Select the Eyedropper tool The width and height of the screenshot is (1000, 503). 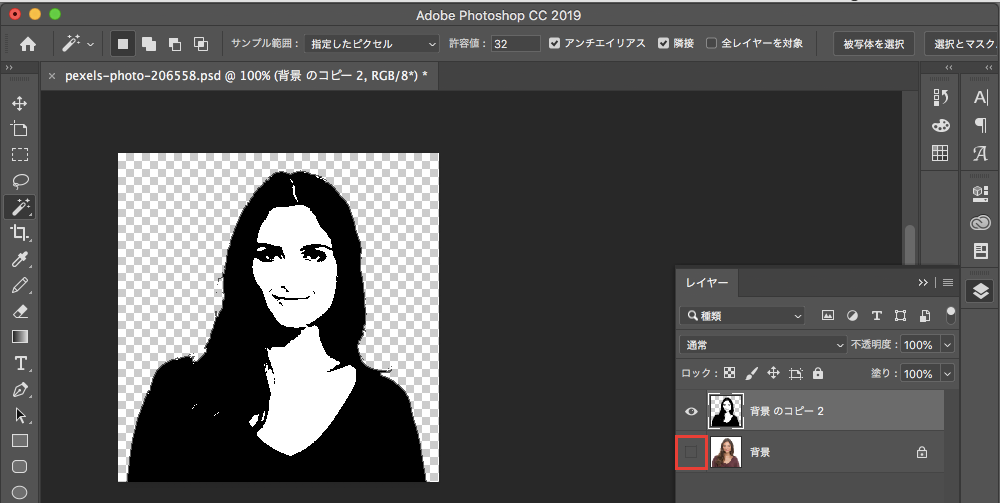pos(20,259)
